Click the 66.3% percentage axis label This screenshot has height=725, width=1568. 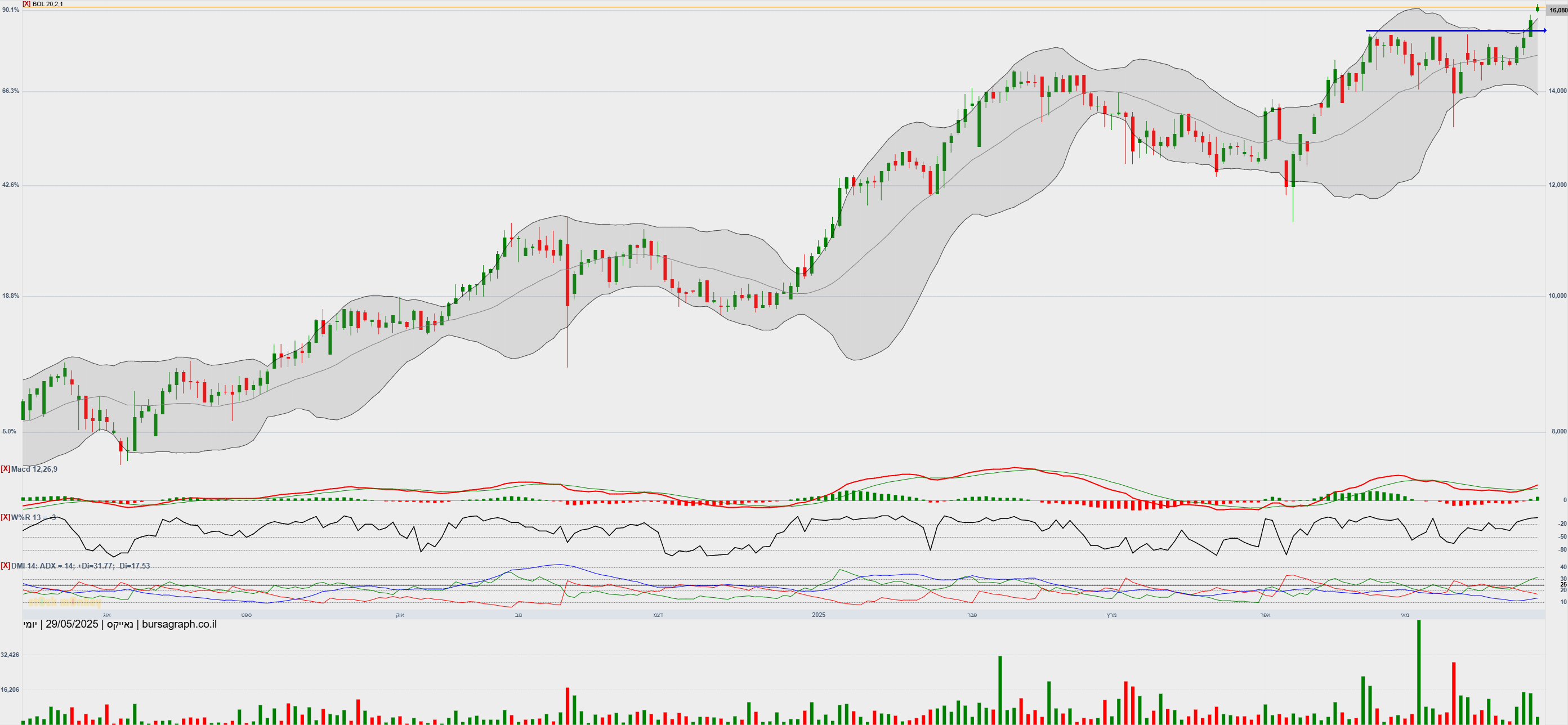click(x=10, y=91)
